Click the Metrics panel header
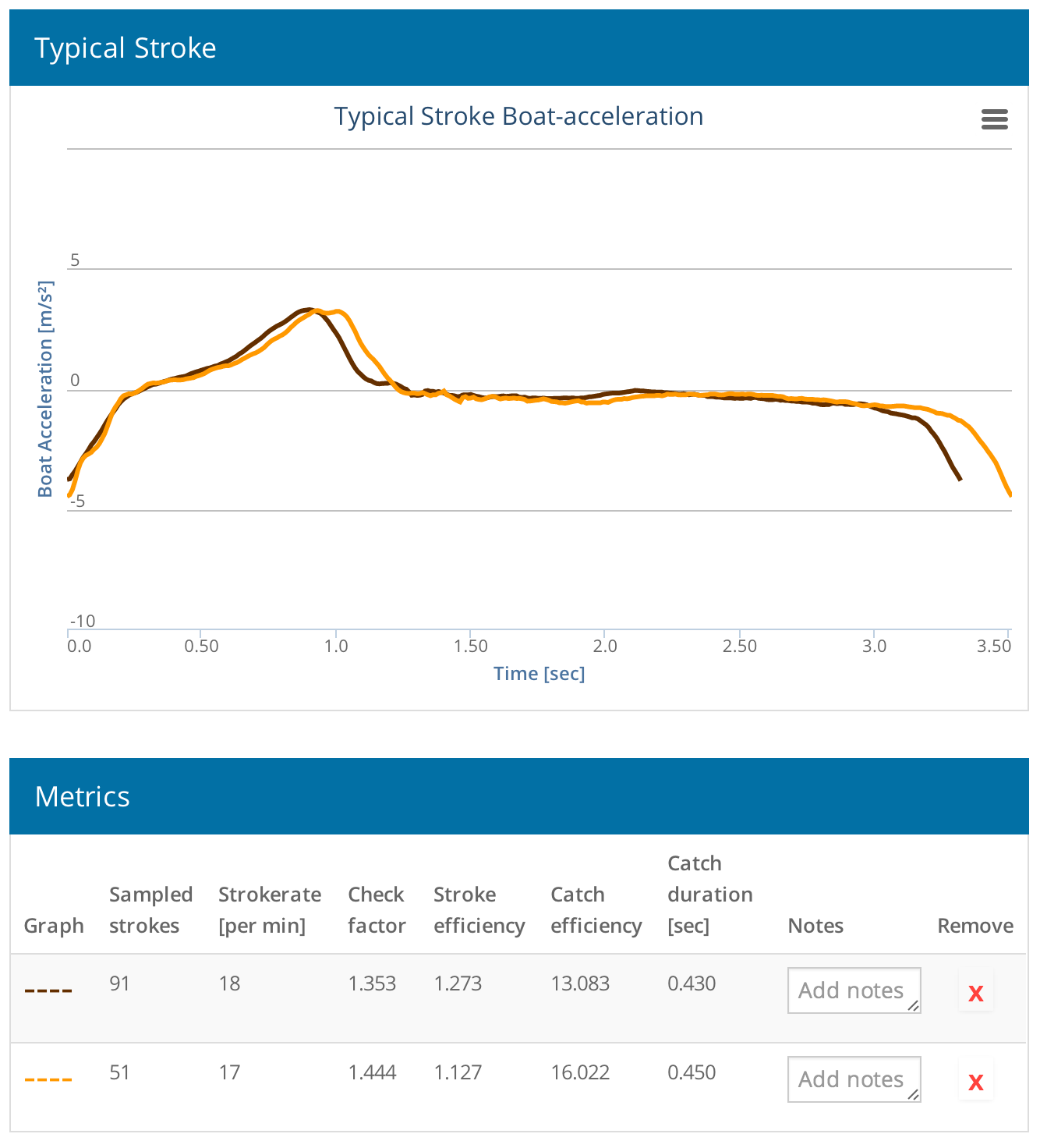This screenshot has height=1148, width=1040. tap(519, 796)
